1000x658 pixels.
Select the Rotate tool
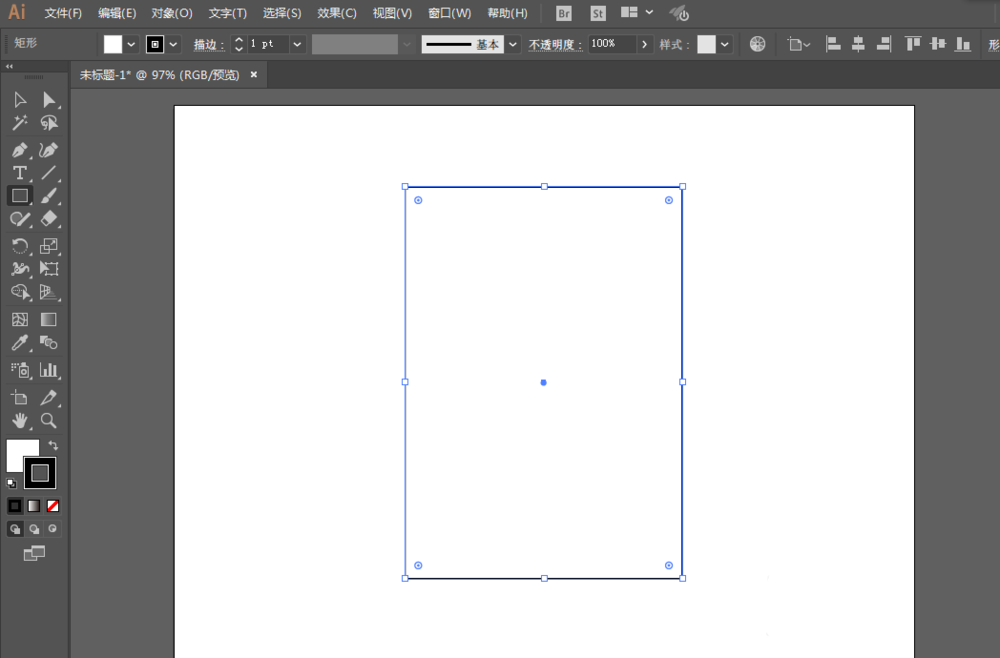click(x=20, y=246)
